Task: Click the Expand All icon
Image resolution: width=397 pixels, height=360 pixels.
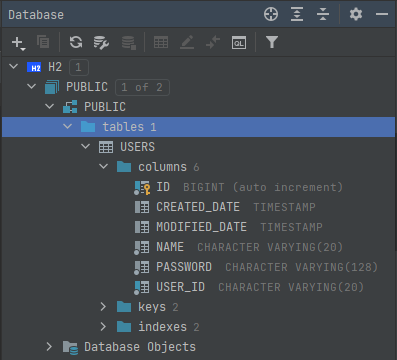Action: pyautogui.click(x=297, y=14)
